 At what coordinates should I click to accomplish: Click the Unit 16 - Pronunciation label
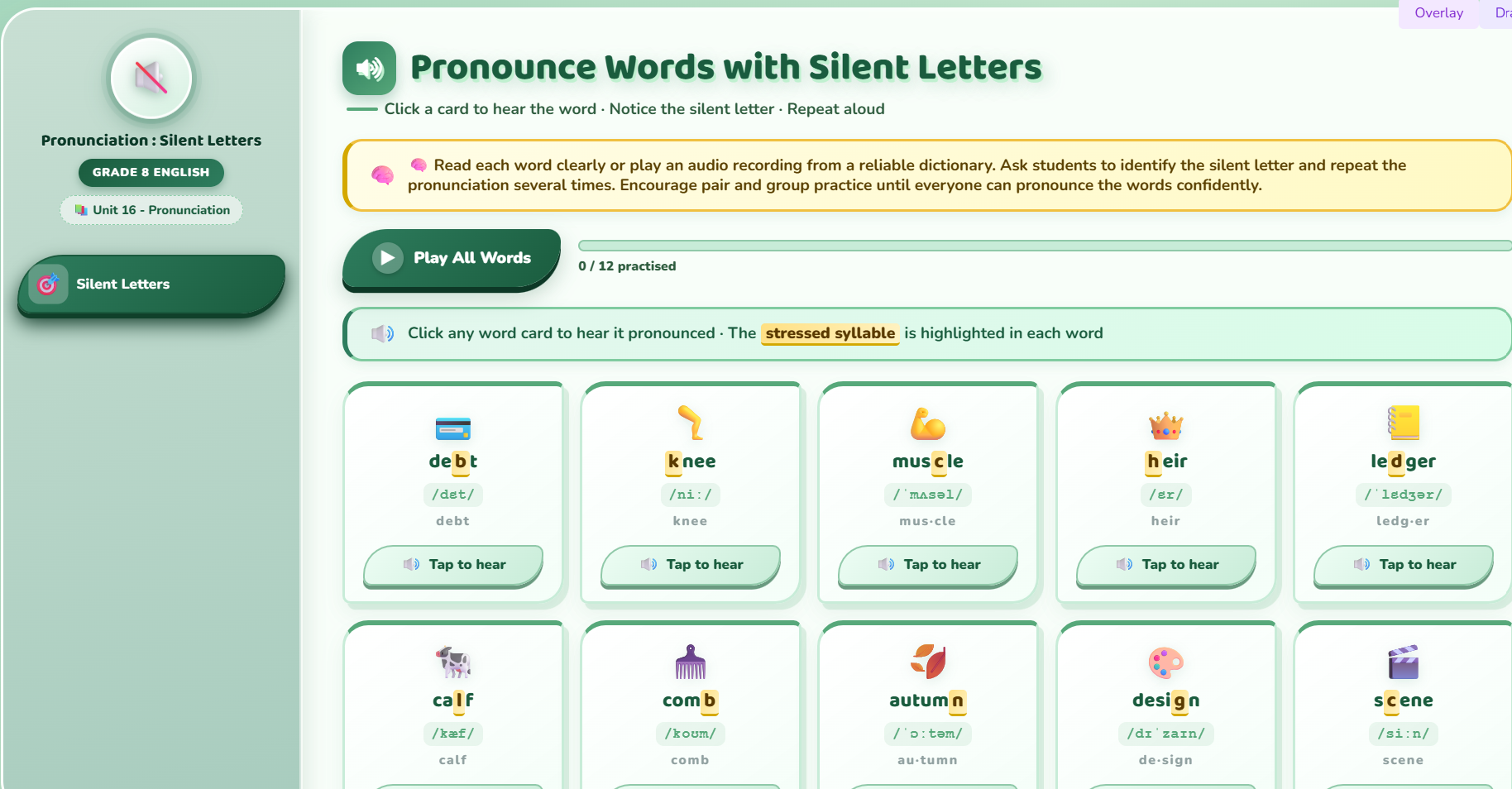pos(151,210)
